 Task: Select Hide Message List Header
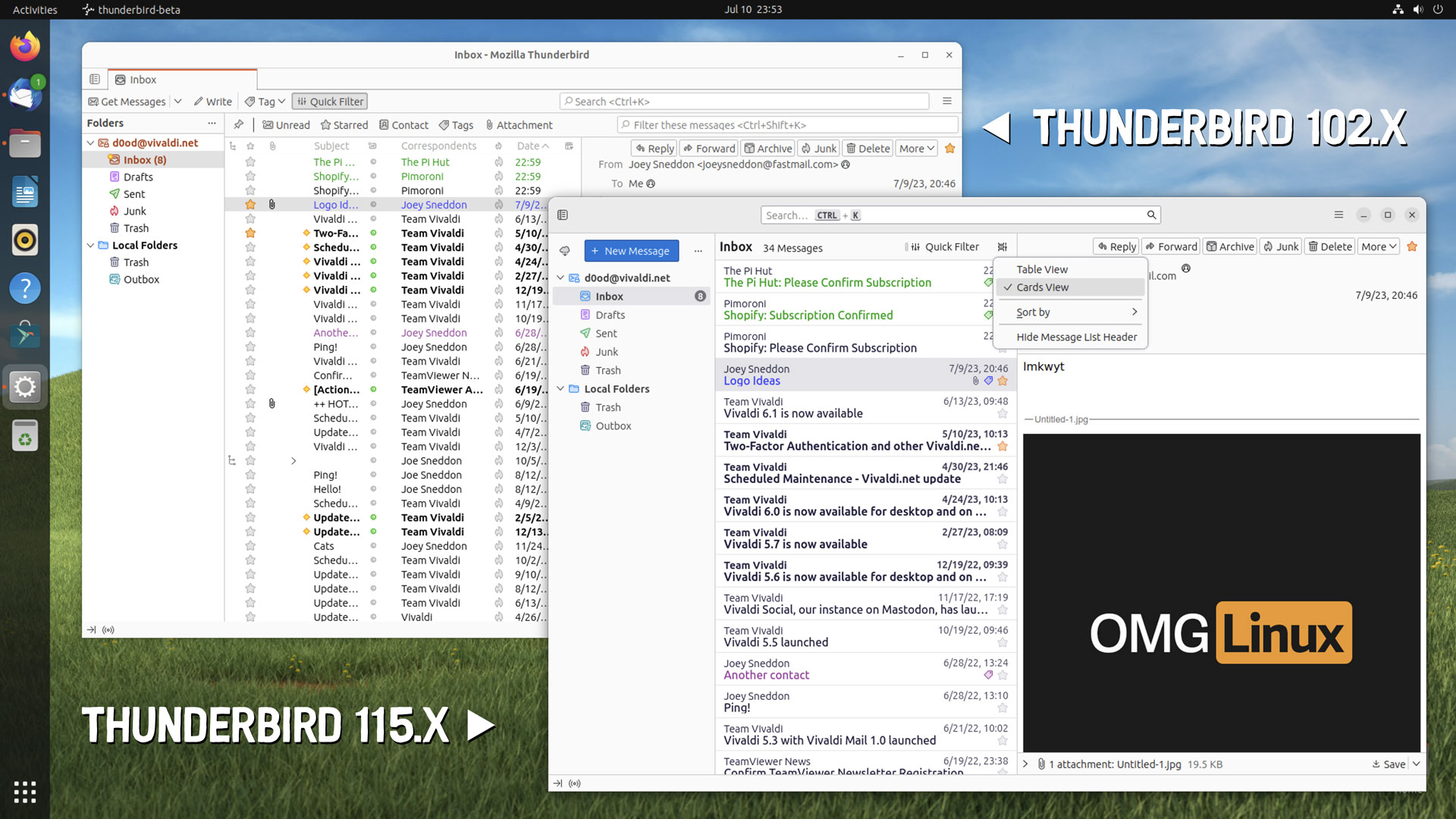click(1076, 337)
